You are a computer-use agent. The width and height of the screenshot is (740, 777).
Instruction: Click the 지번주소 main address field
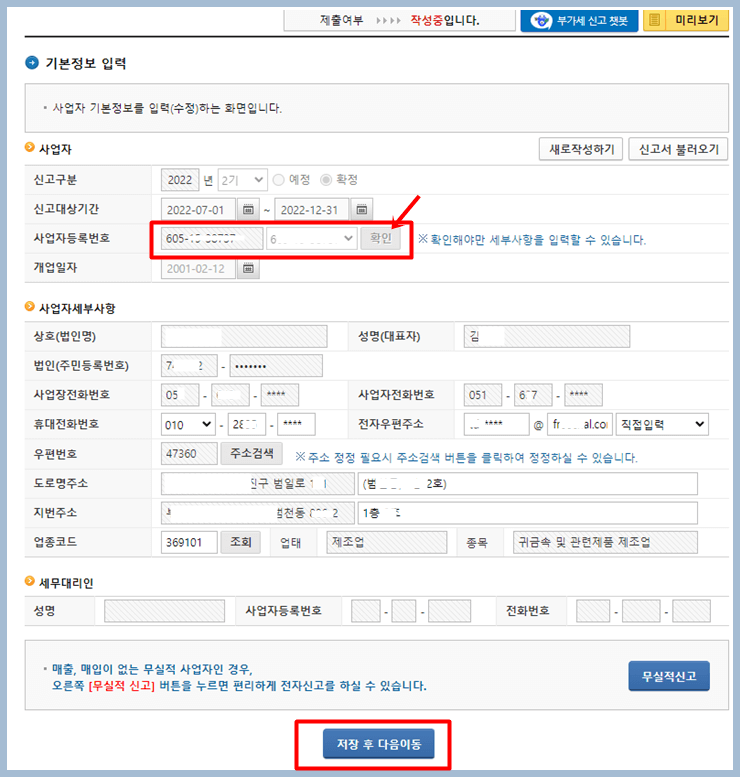(258, 513)
